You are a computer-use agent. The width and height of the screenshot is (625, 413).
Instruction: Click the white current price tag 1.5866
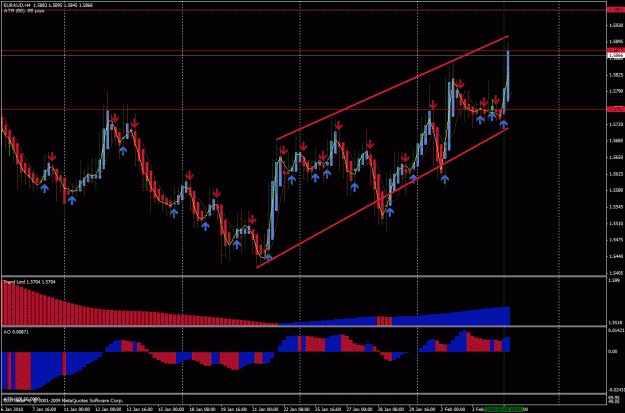tap(616, 55)
